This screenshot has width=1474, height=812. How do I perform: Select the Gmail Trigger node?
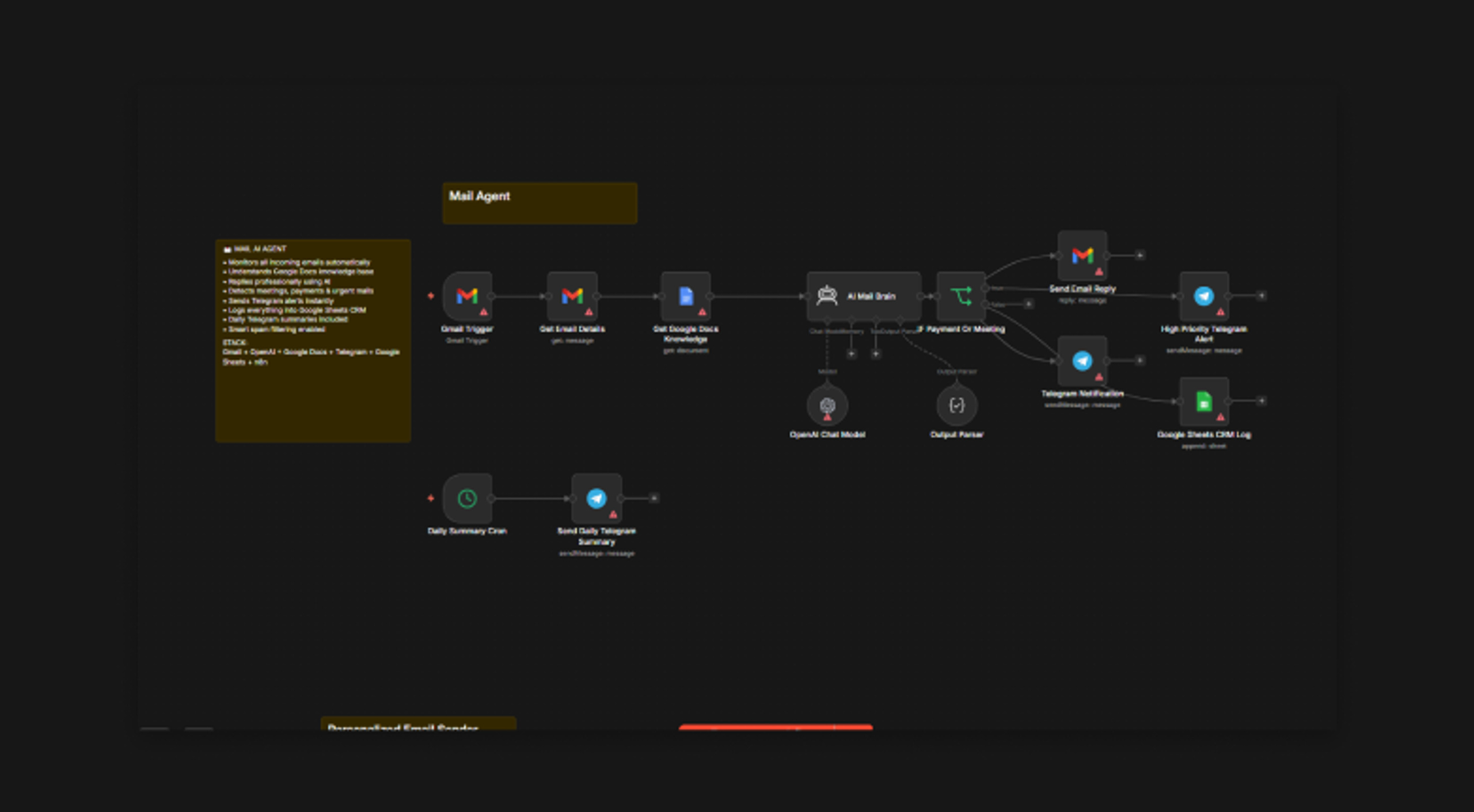click(467, 296)
